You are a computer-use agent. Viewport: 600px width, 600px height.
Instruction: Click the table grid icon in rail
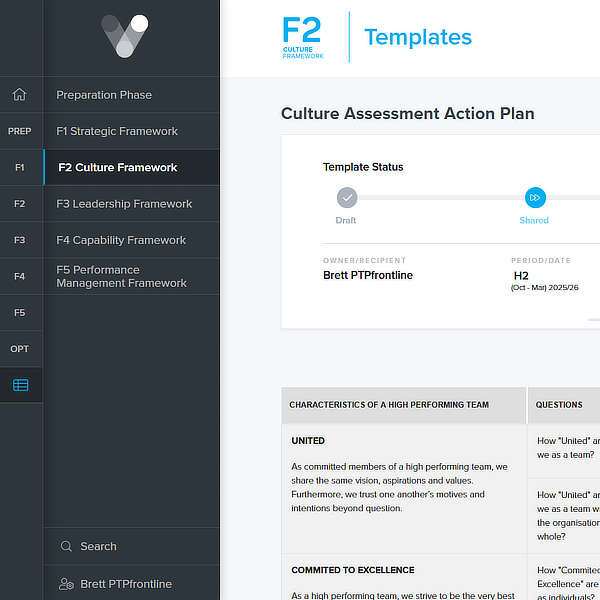coord(20,385)
